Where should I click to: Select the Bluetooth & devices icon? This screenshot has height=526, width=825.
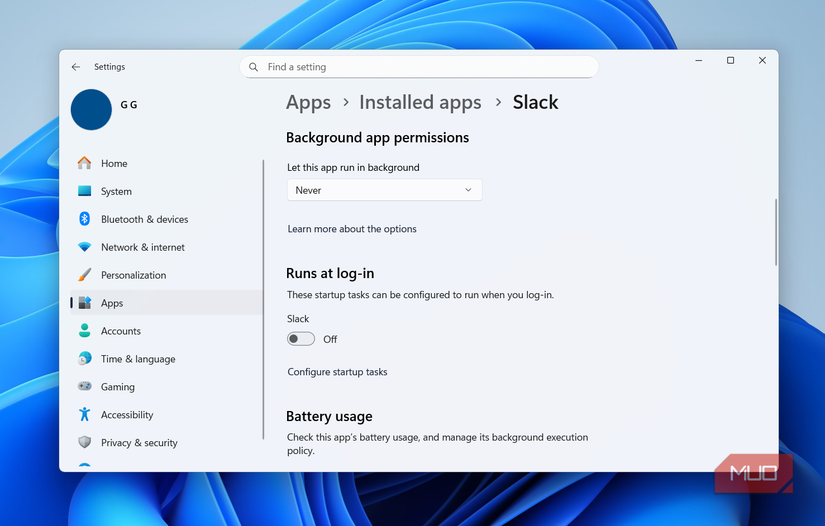(84, 219)
